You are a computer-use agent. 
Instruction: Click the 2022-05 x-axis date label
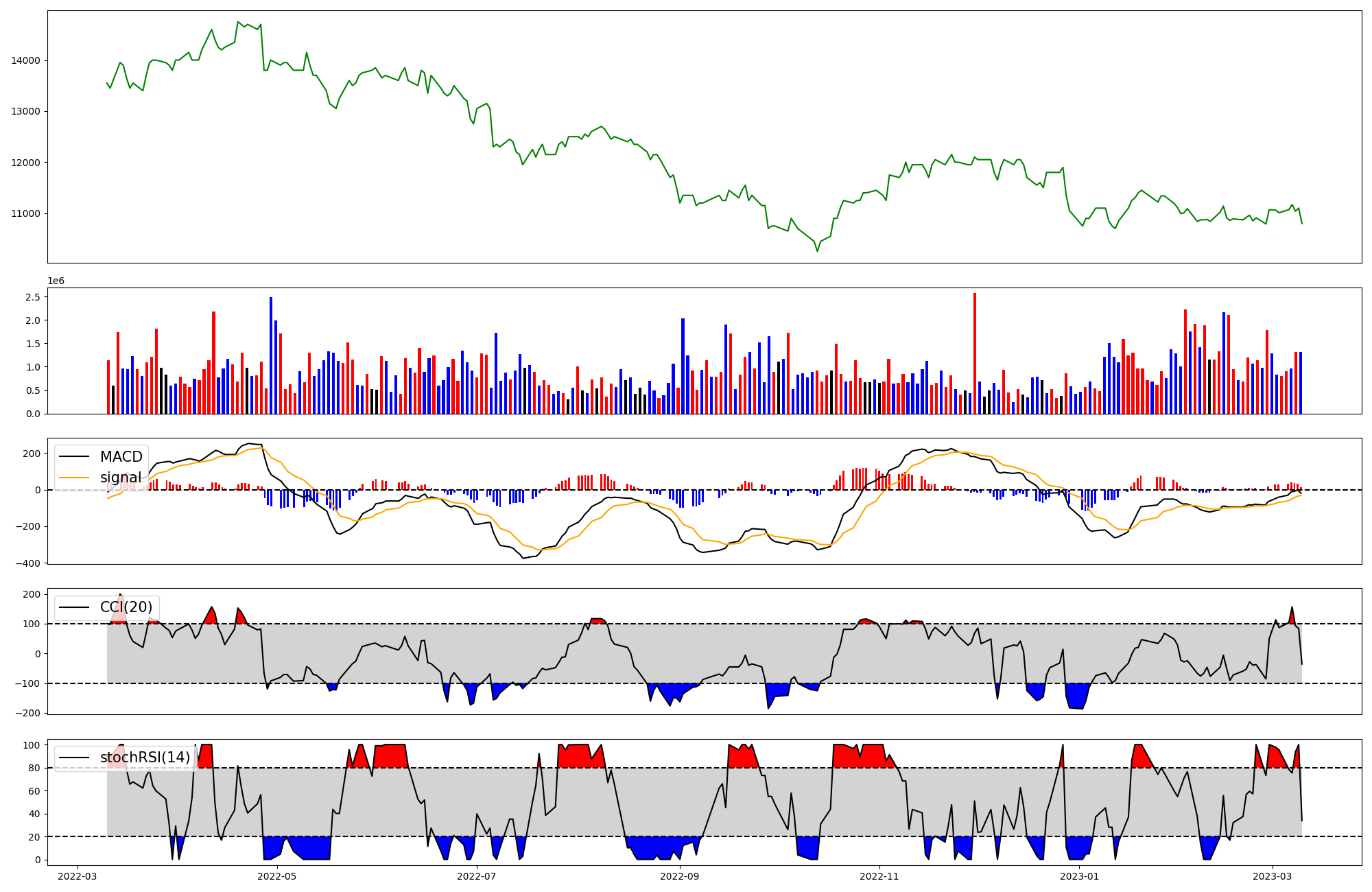(277, 876)
